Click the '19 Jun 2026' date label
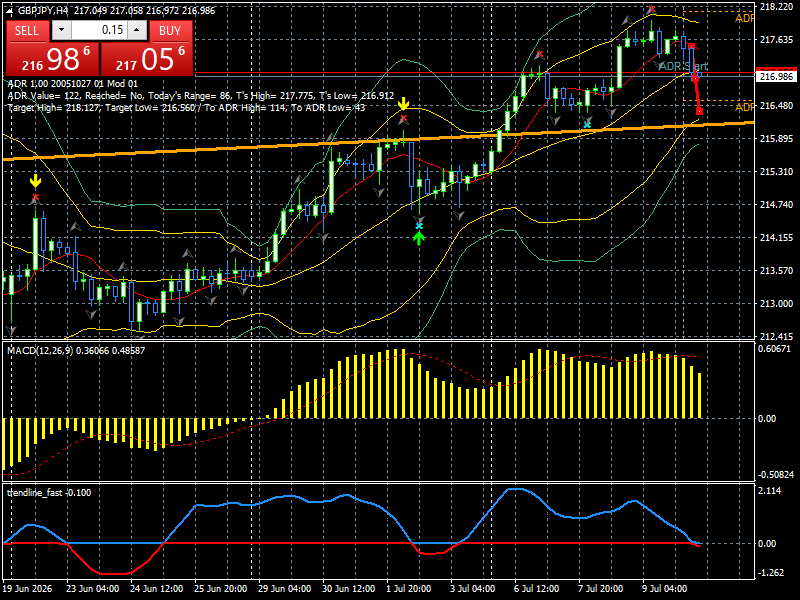800x600 pixels. [28, 589]
